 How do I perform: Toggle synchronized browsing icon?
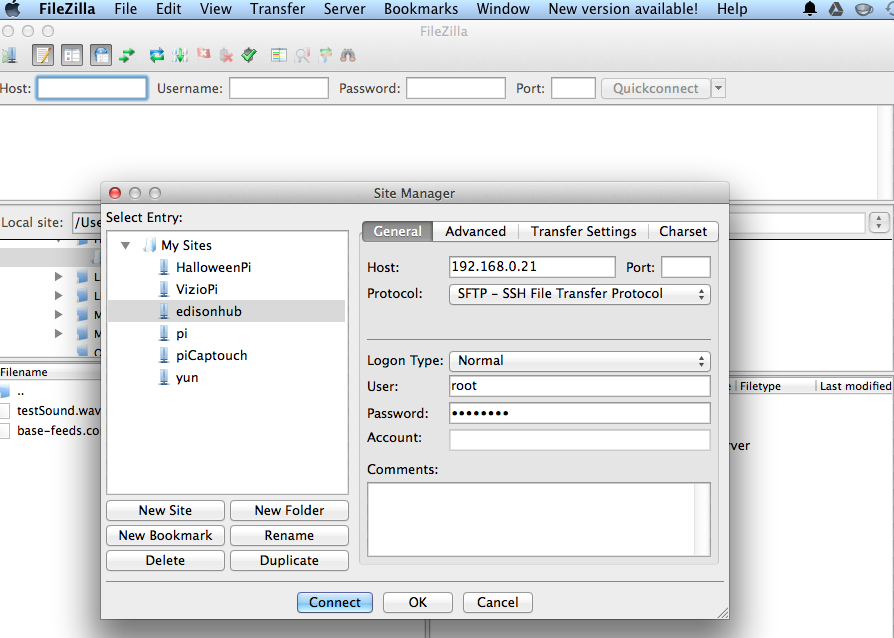pyautogui.click(x=326, y=55)
